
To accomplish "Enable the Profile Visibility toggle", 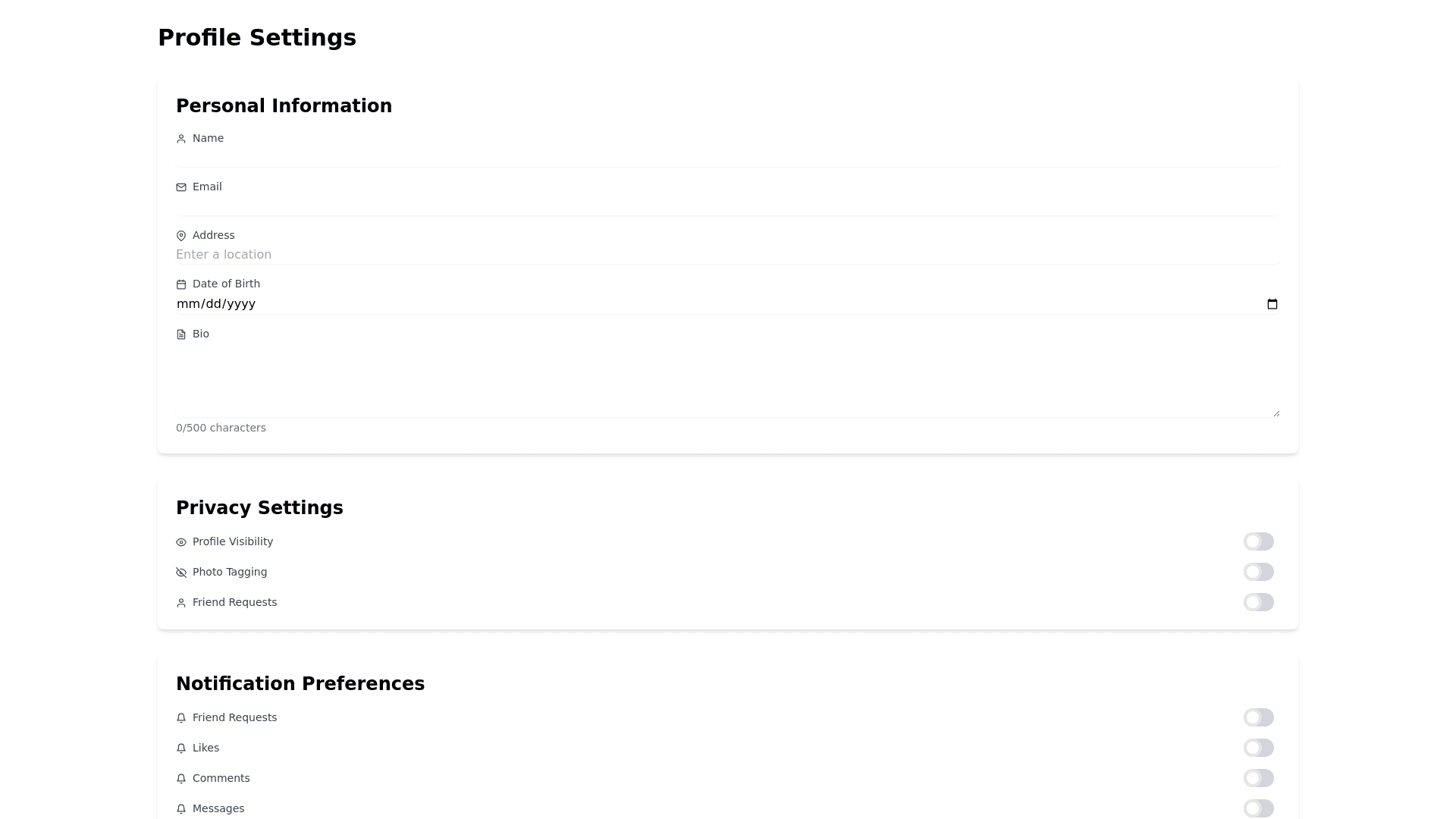I will click(x=1258, y=541).
